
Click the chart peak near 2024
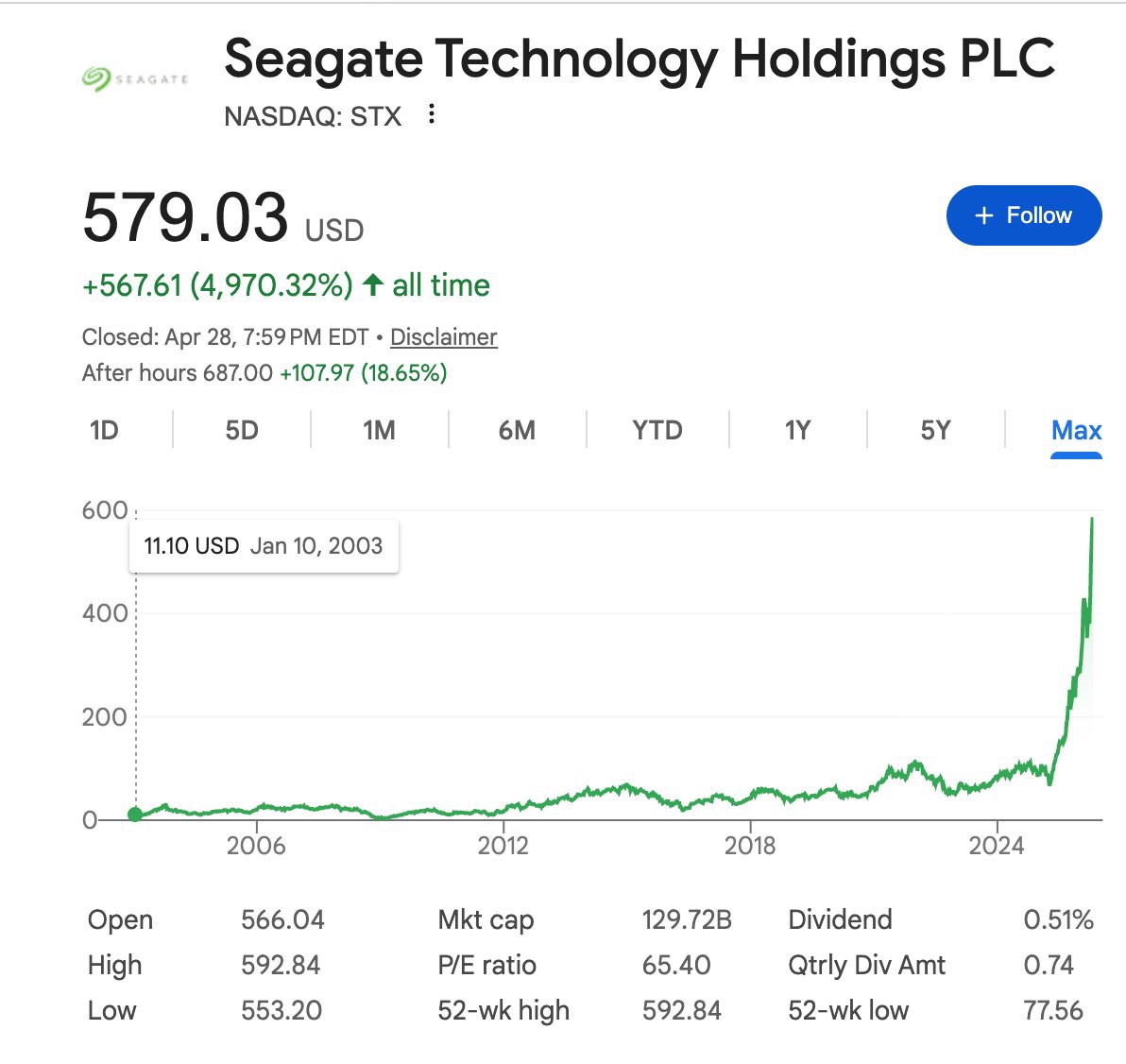tap(1092, 519)
